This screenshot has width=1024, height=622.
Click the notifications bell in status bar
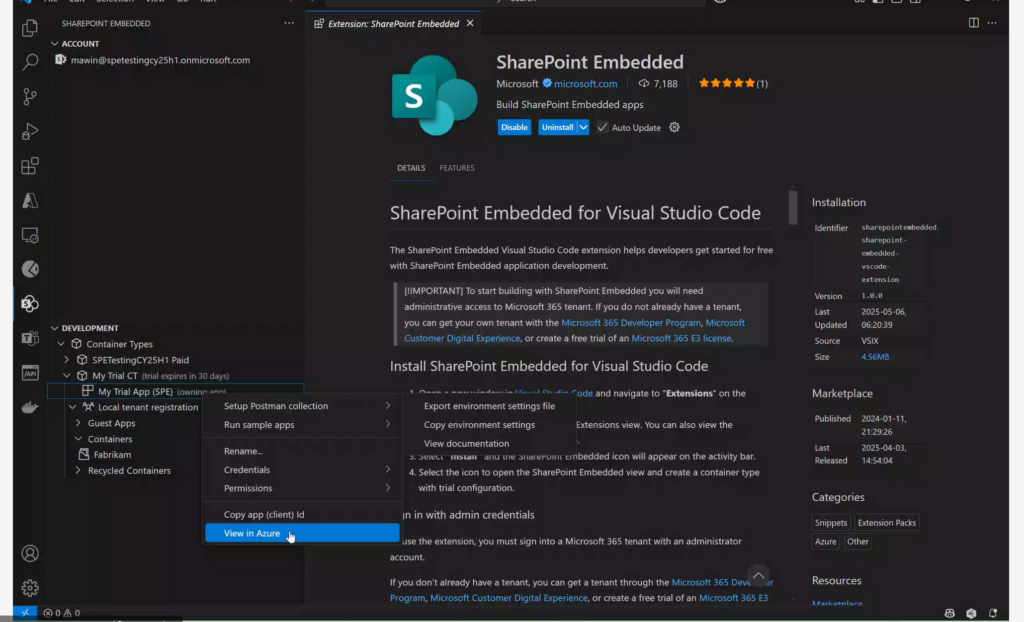coord(993,613)
